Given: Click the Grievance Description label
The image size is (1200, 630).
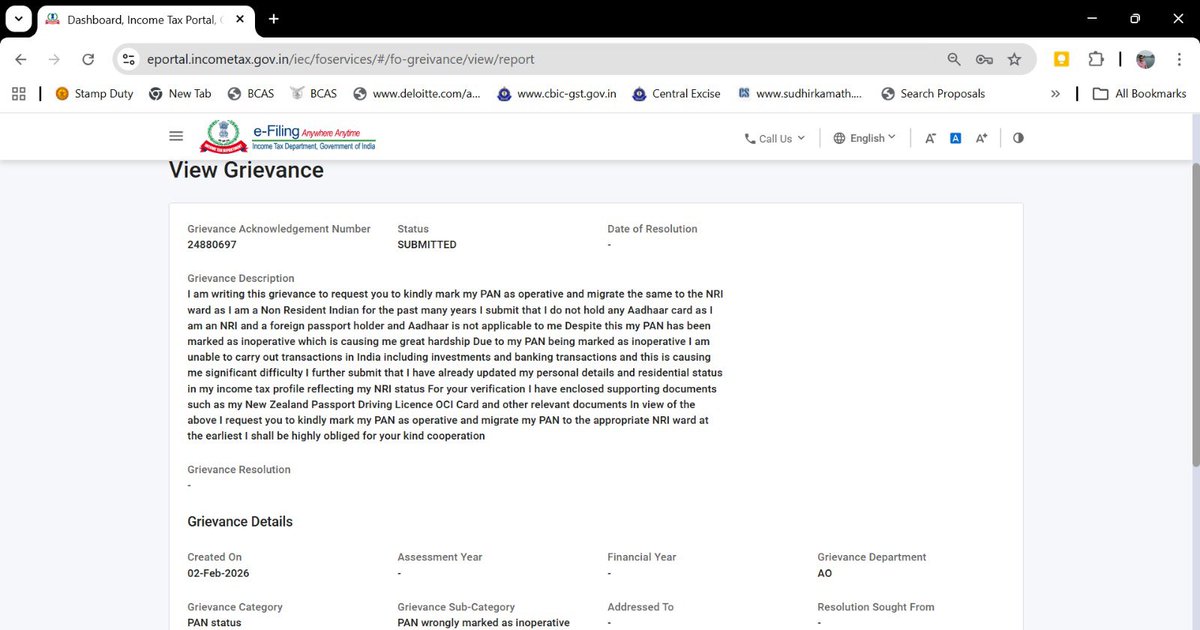Looking at the screenshot, I should pos(241,278).
